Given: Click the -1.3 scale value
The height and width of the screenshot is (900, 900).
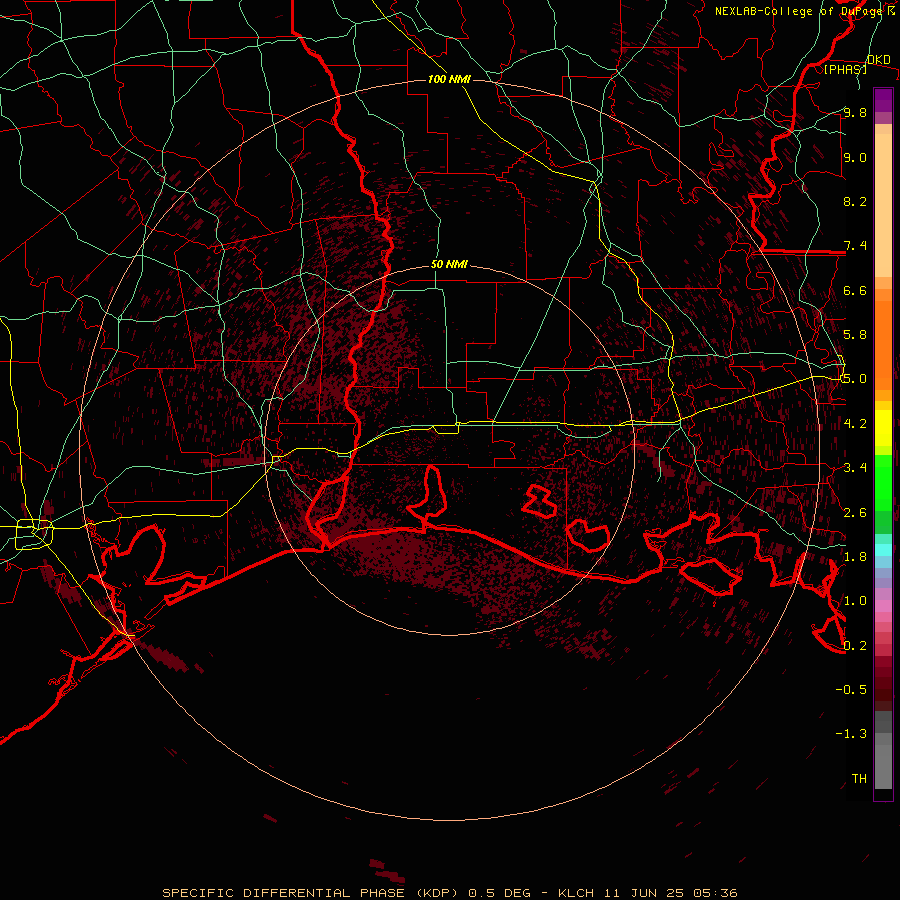Looking at the screenshot, I should tap(851, 734).
